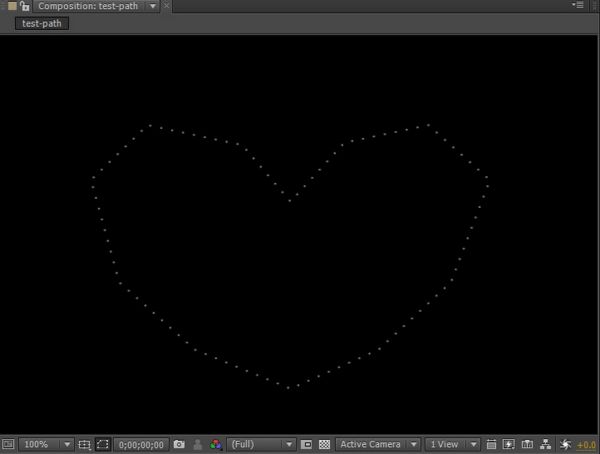Open the panel options menu at top right
This screenshot has height=454, width=600.
[577, 5]
